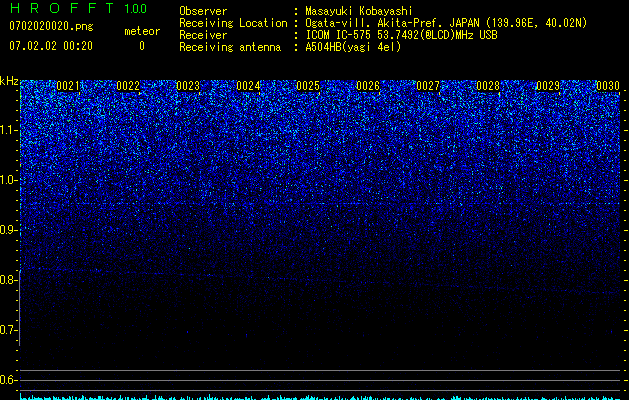Screen dimensions: 629x400
Task: Click the Receiving Location label
Action: pyautogui.click(x=233, y=24)
